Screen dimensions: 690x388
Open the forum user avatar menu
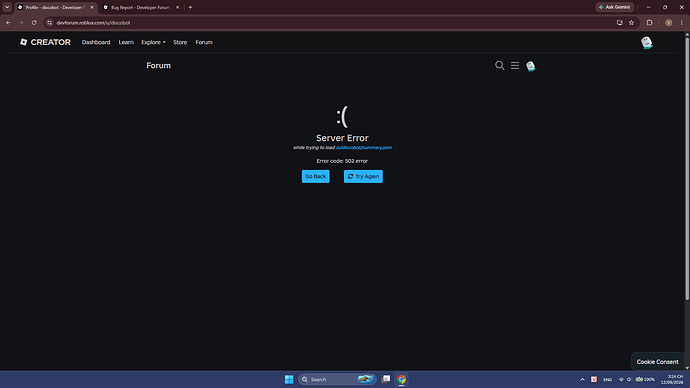(531, 66)
